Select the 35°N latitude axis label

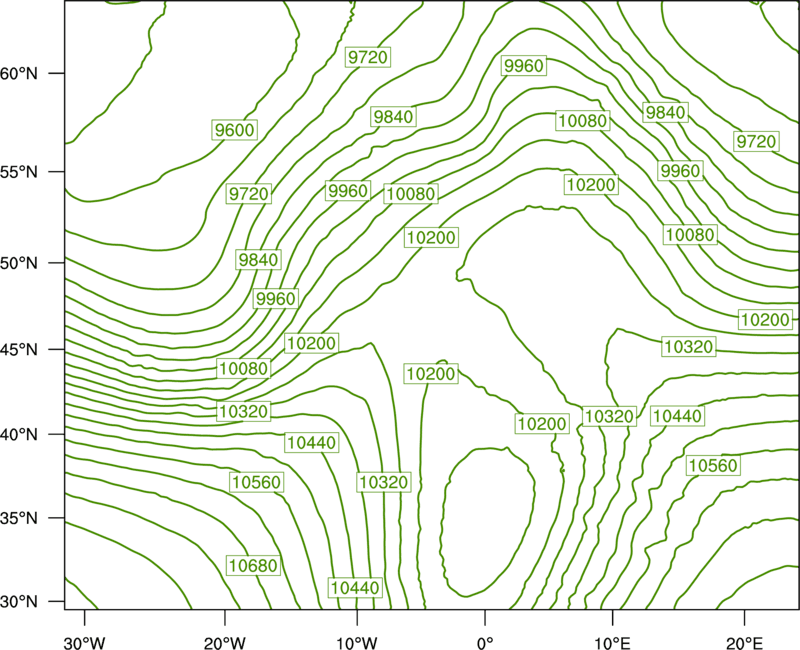tap(19, 518)
